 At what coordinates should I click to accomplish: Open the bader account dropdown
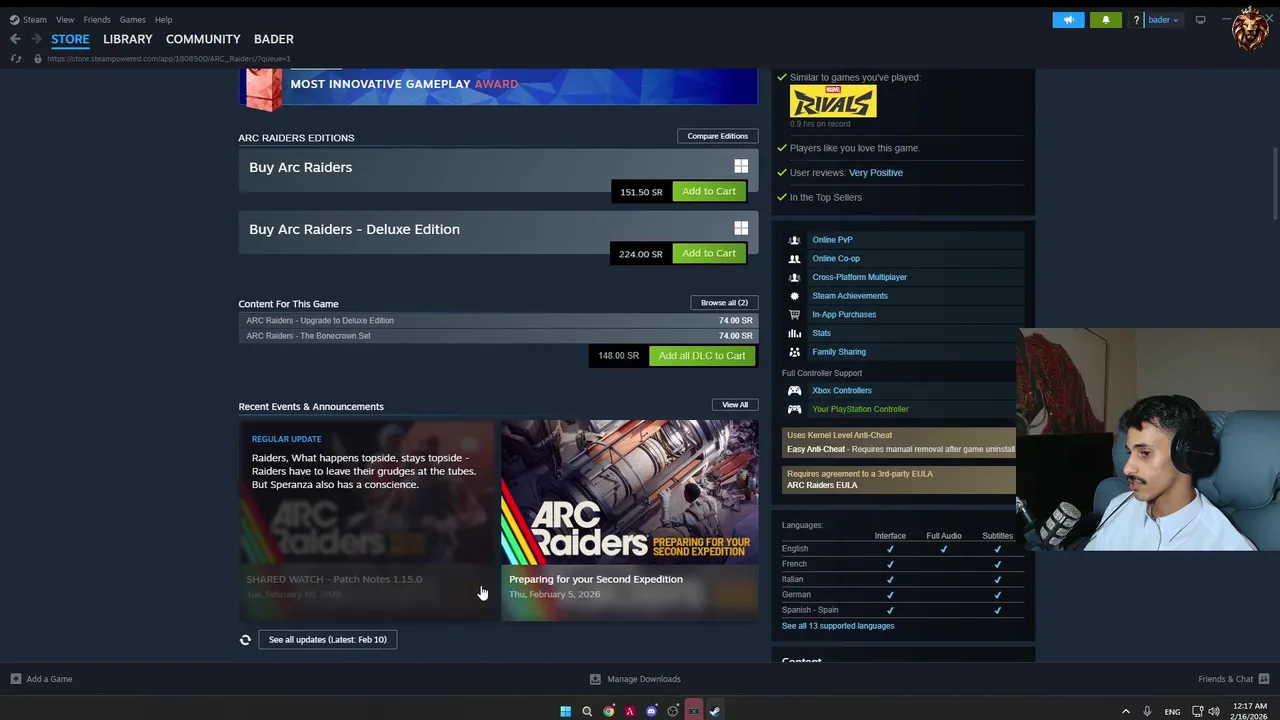[1163, 20]
